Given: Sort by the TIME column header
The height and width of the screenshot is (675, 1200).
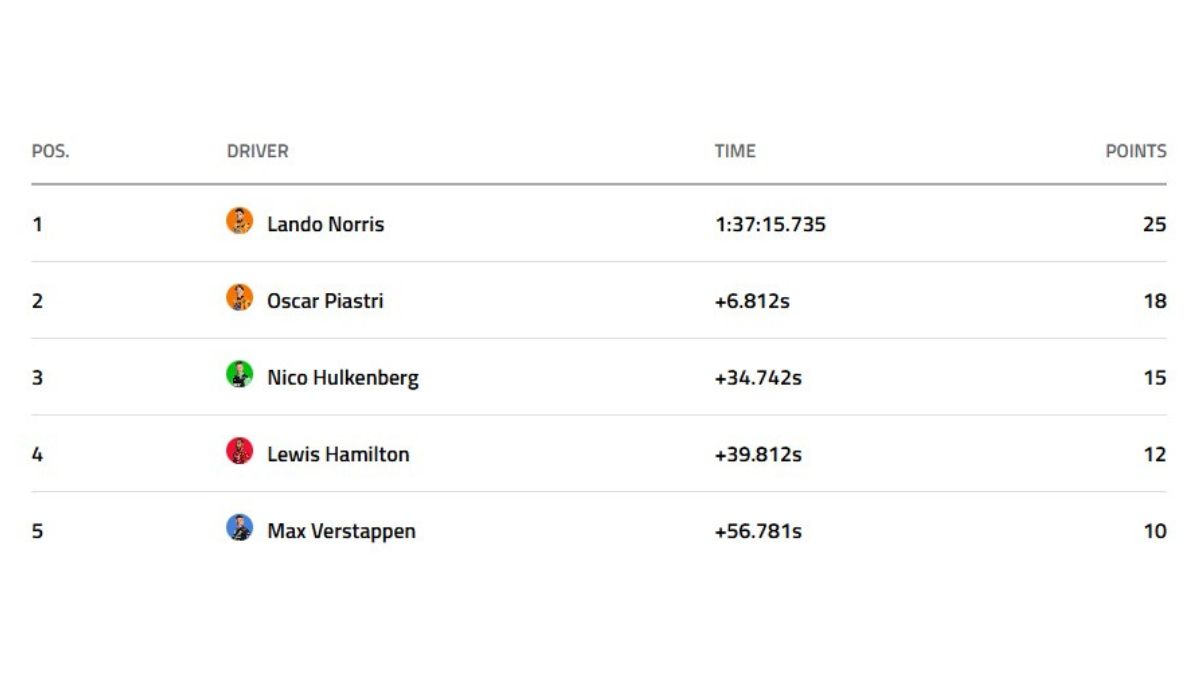Looking at the screenshot, I should click(x=735, y=152).
